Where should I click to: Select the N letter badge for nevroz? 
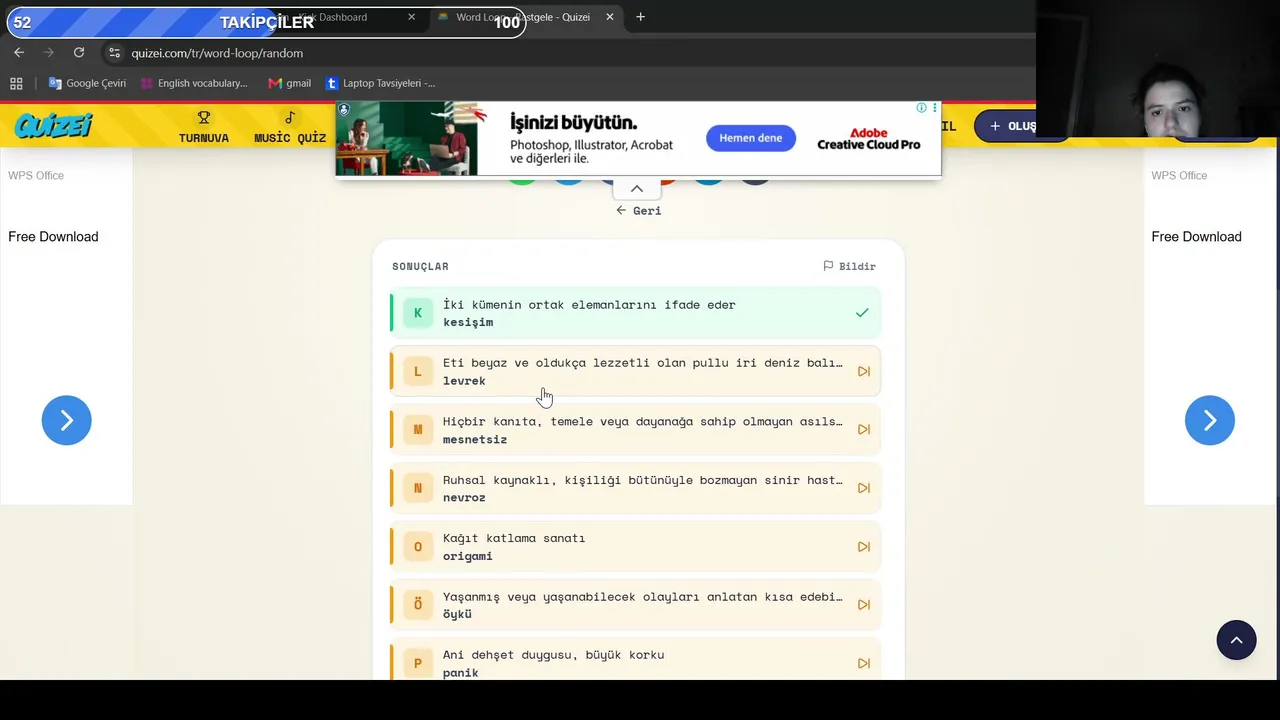pos(418,488)
